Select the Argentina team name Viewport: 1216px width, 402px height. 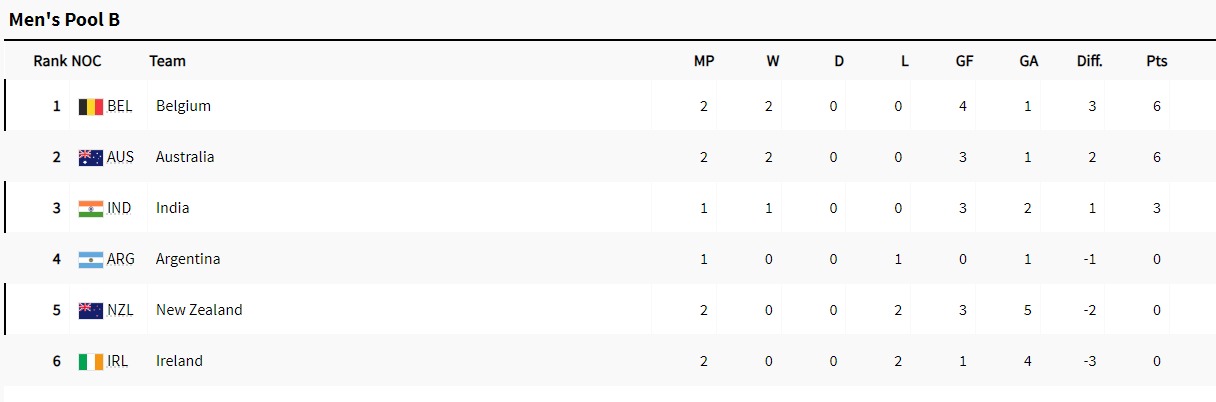(x=188, y=259)
